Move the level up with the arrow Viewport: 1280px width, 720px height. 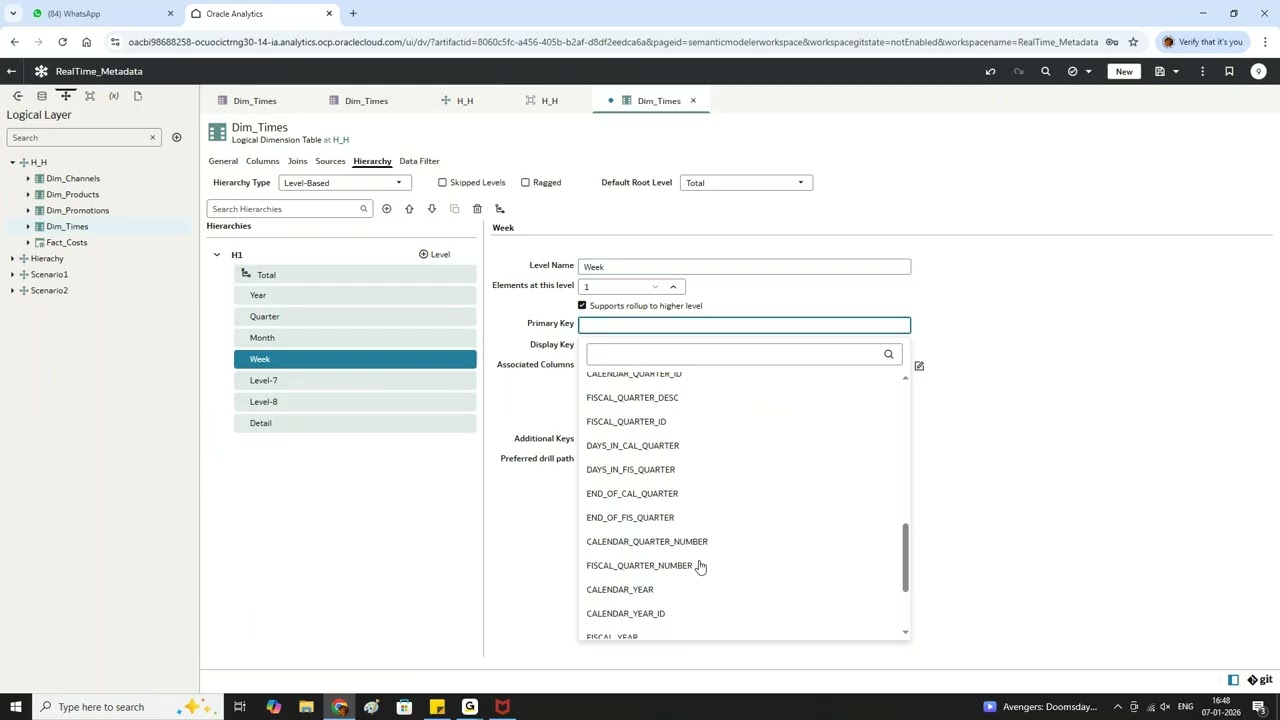coord(409,209)
